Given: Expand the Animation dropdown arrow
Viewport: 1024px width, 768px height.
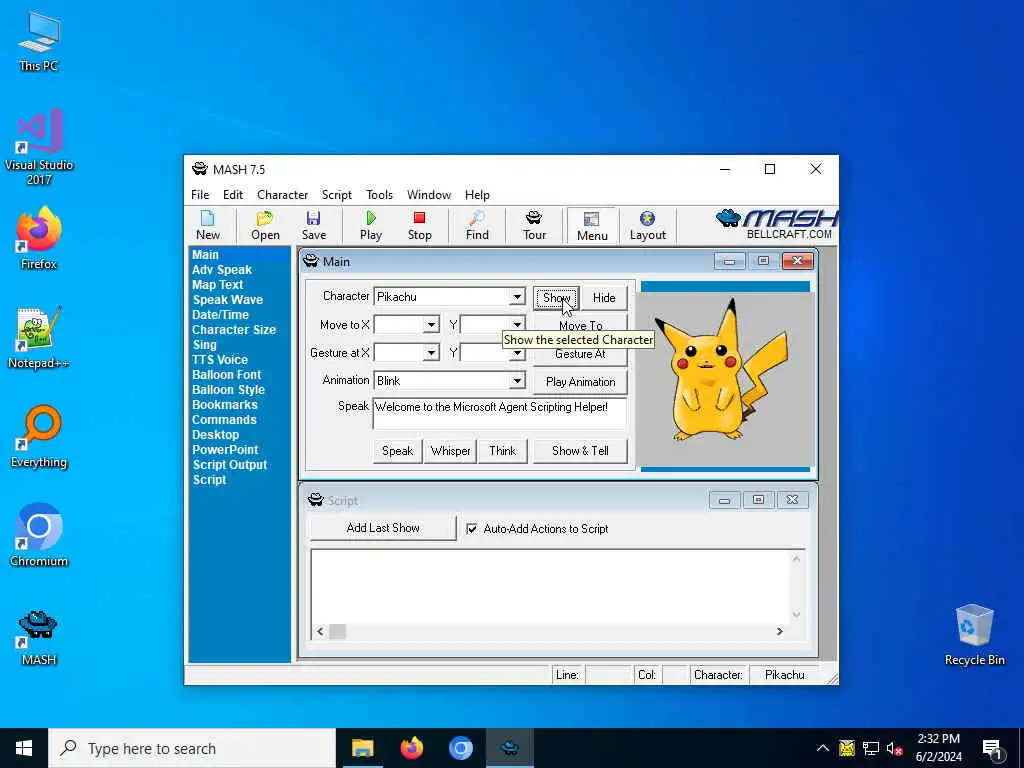Looking at the screenshot, I should 517,381.
